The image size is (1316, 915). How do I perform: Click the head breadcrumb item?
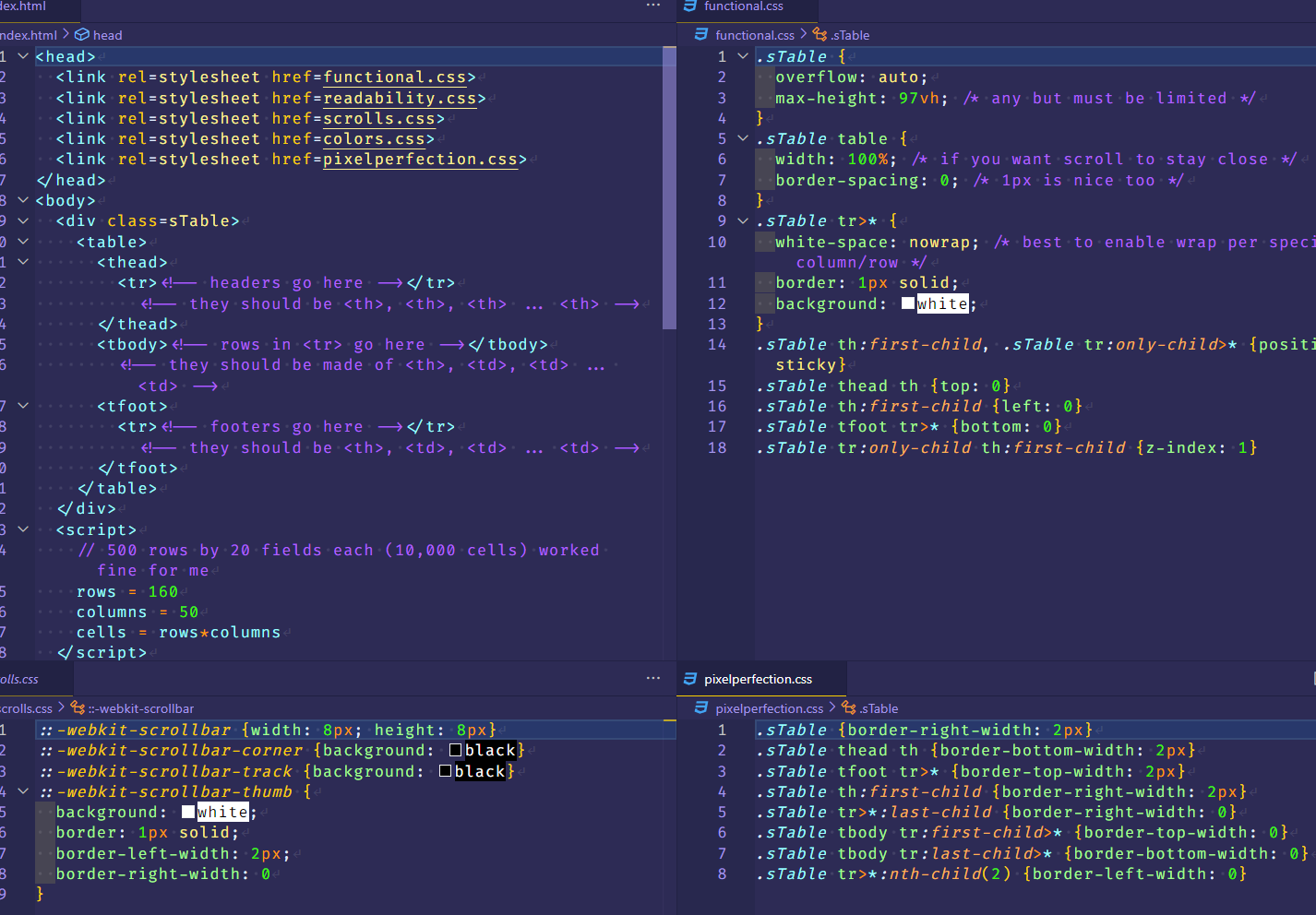pos(107,35)
